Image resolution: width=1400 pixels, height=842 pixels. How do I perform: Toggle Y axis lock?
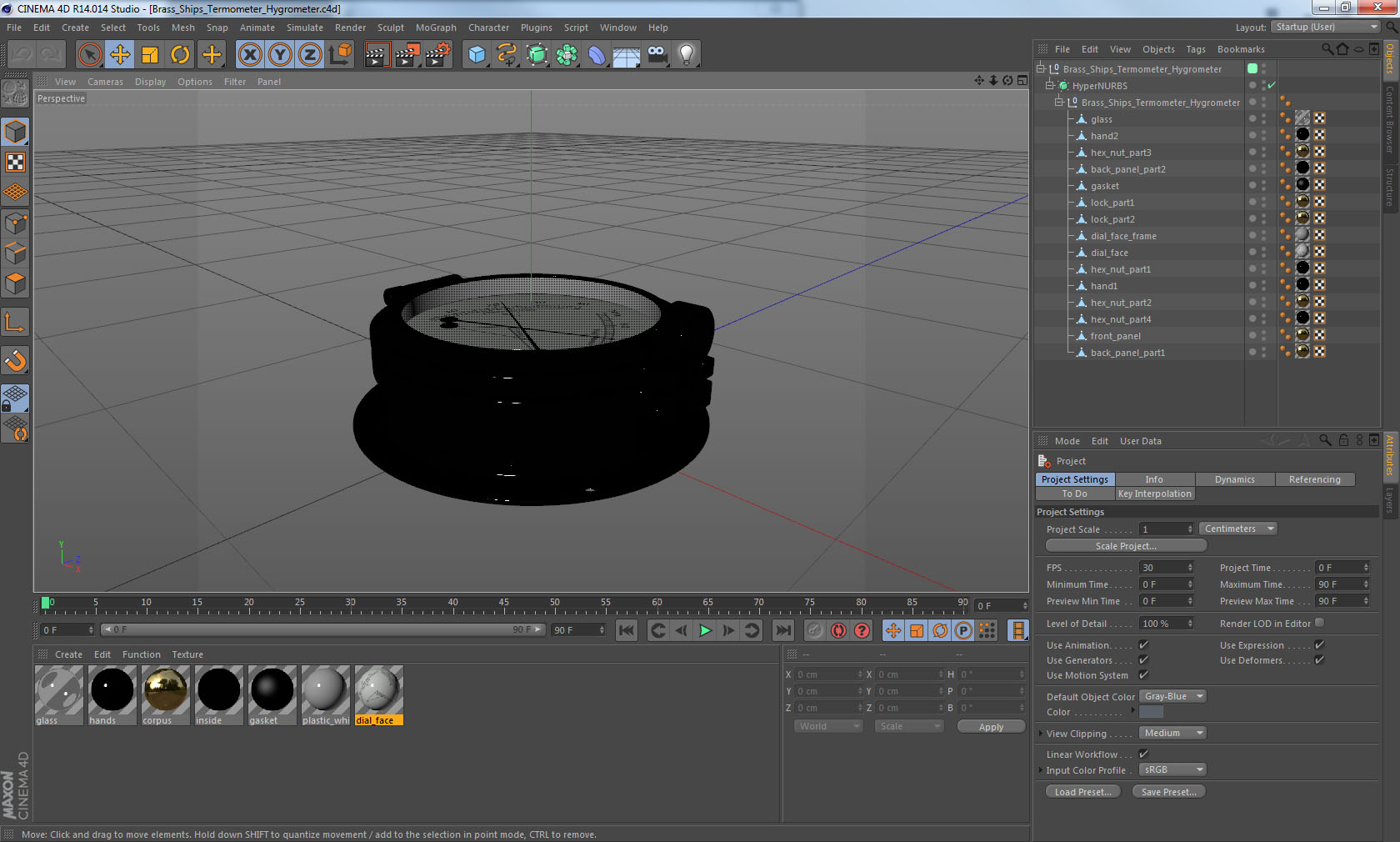[x=280, y=55]
